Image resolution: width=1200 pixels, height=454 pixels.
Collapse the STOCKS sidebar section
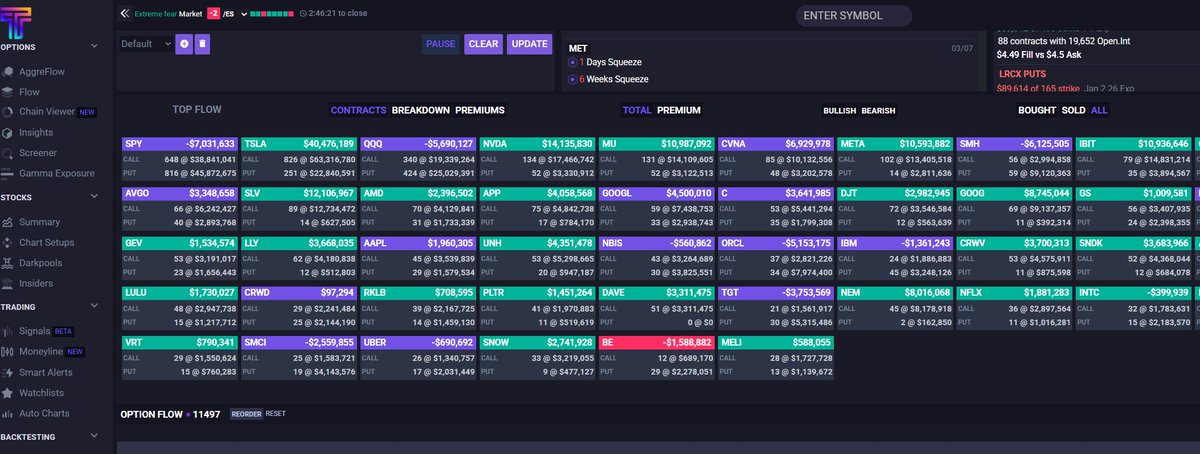click(94, 198)
